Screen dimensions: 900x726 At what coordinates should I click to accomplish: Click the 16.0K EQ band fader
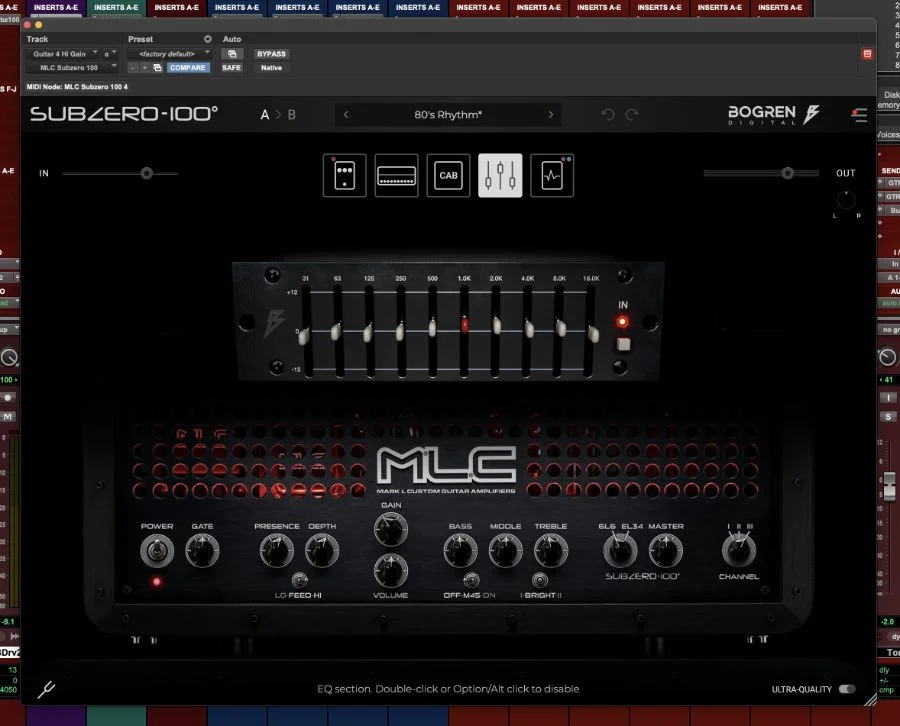(x=593, y=333)
